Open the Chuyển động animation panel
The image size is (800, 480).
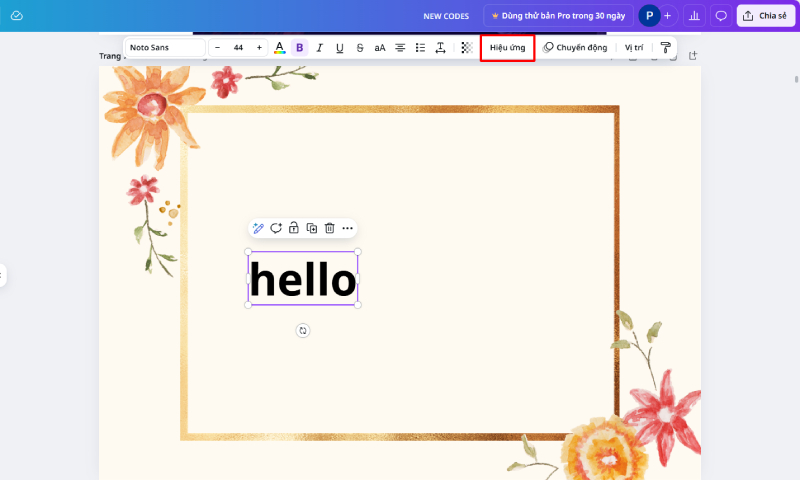pos(575,47)
